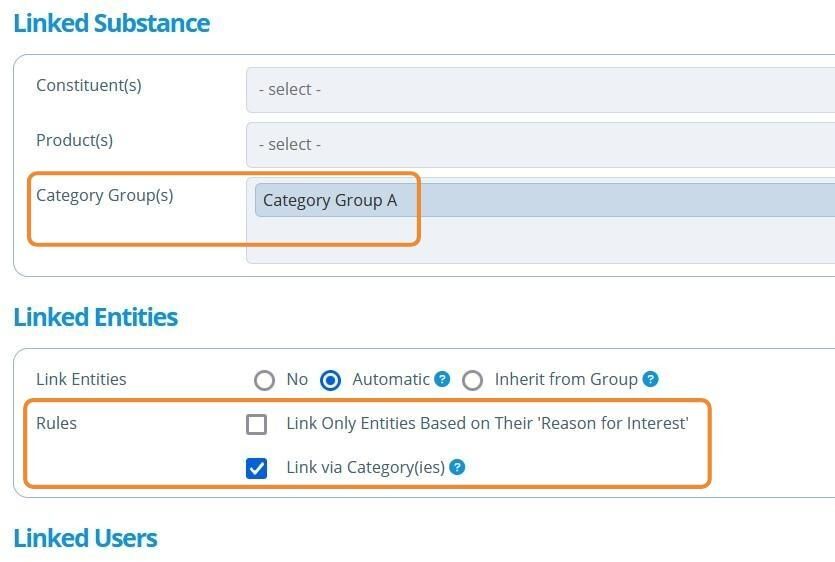This screenshot has height=562, width=835.
Task: Enable Link Only Entities 'Reason for Interest' checkbox
Action: [x=257, y=425]
